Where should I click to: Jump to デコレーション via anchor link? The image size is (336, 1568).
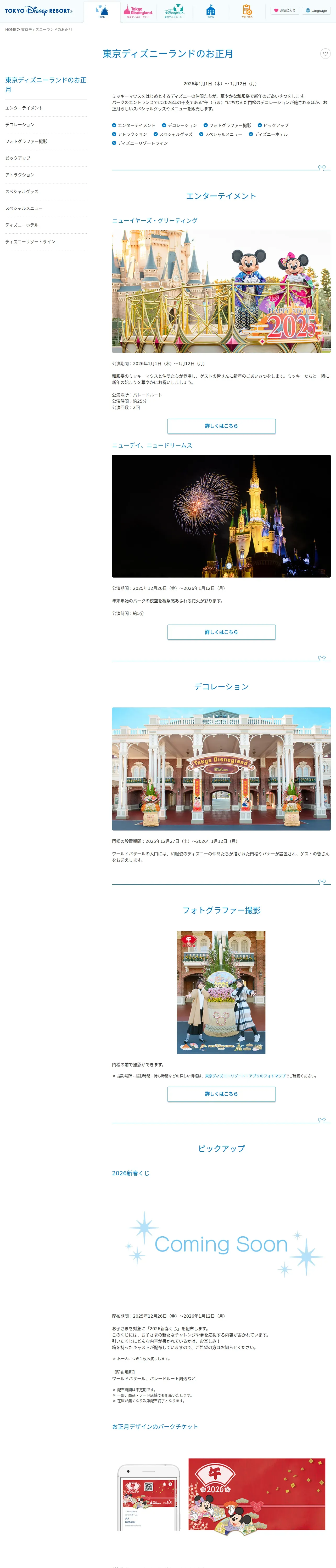click(179, 125)
